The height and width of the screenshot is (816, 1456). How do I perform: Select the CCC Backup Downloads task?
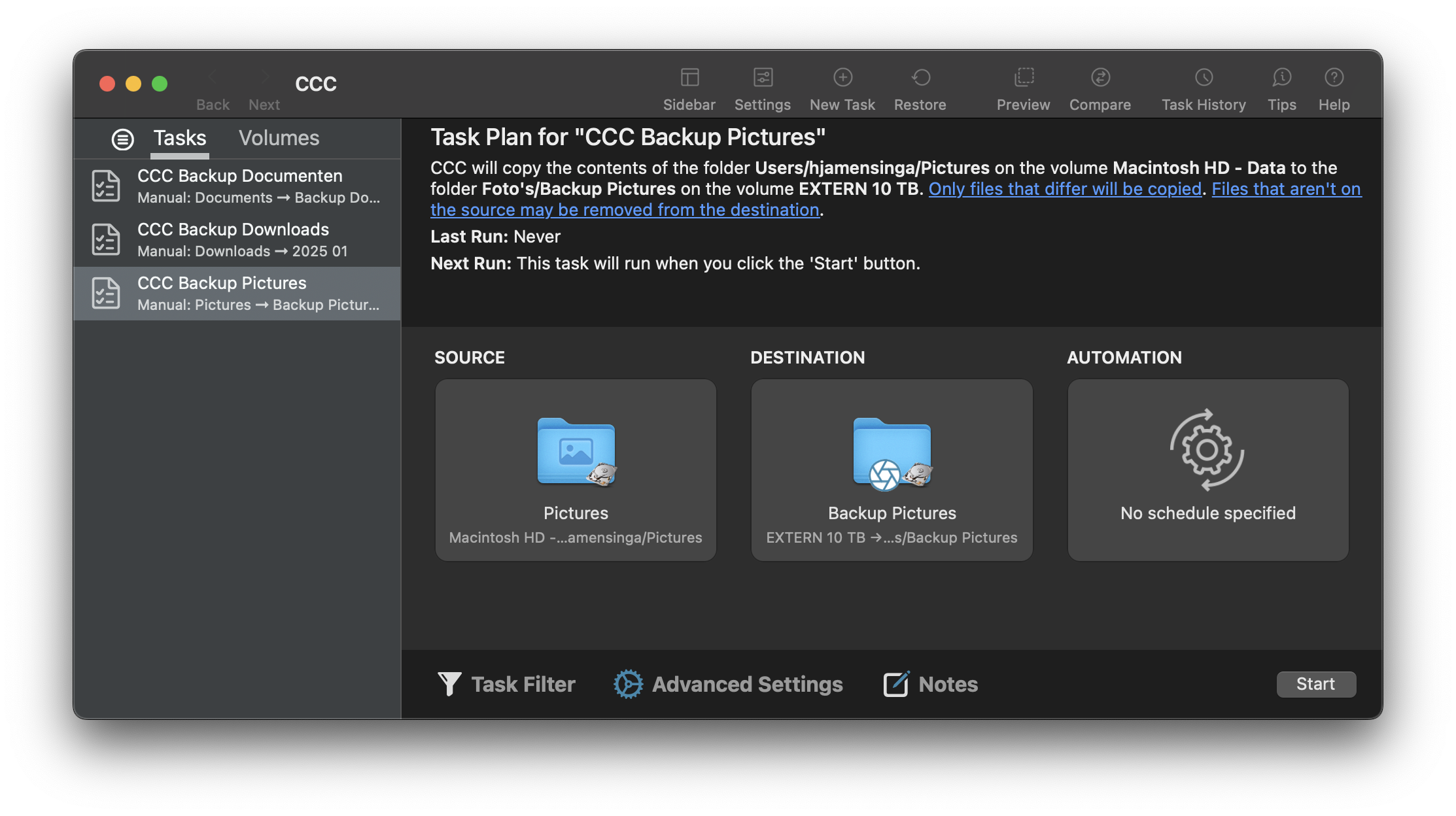tap(237, 240)
